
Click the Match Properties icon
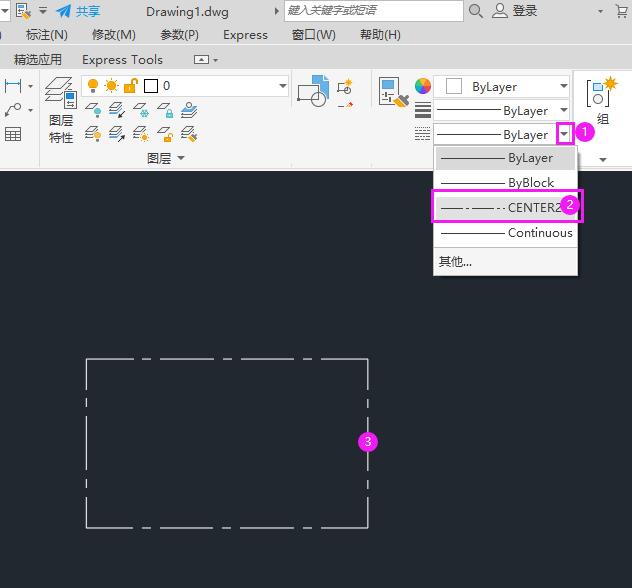point(394,92)
